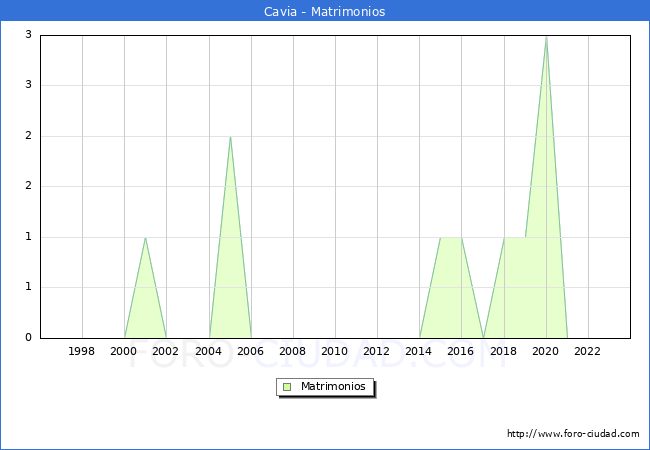Image resolution: width=650 pixels, height=450 pixels.
Task: Select the 2014 x-axis label
Action: point(418,351)
